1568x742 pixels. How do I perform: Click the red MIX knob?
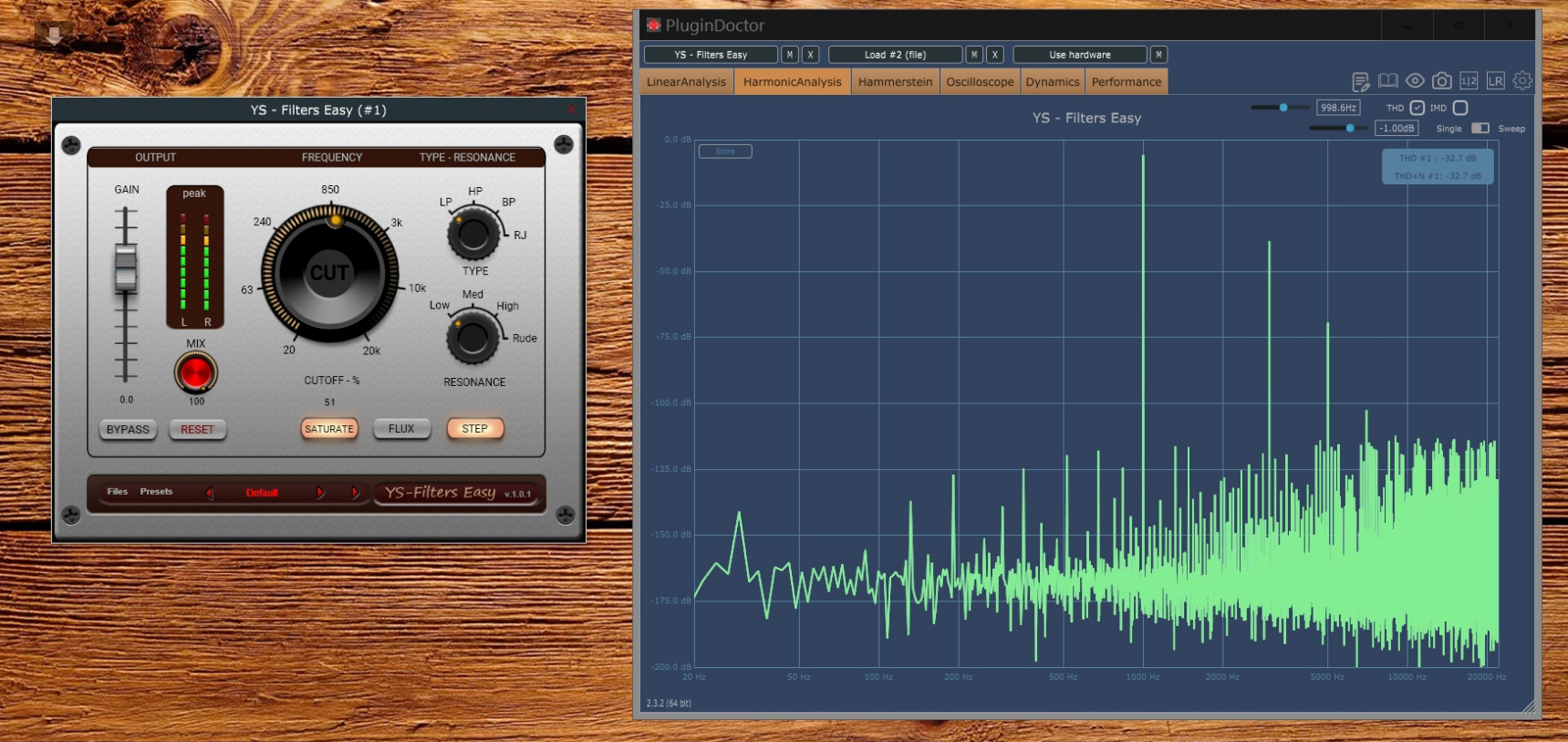195,372
